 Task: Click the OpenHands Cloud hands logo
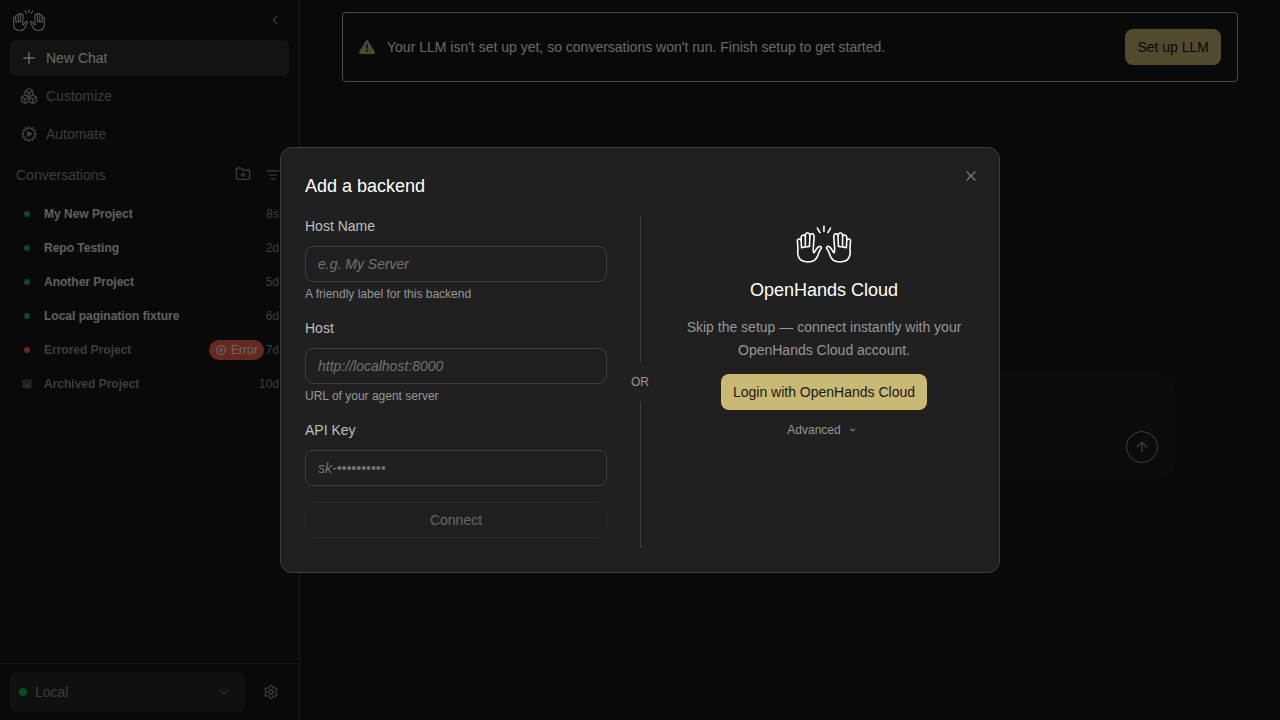coord(824,245)
